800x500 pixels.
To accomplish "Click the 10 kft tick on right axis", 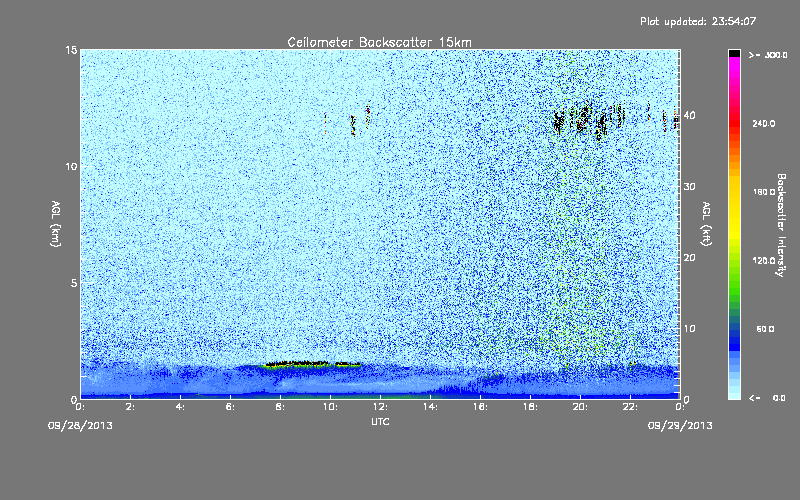I will 689,329.
